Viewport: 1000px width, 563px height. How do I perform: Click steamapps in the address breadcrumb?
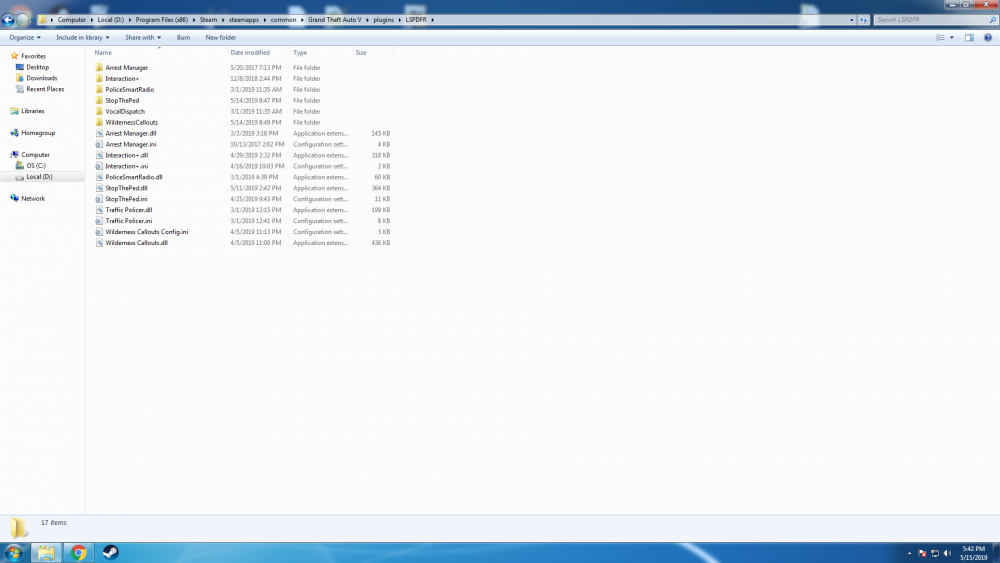click(244, 20)
